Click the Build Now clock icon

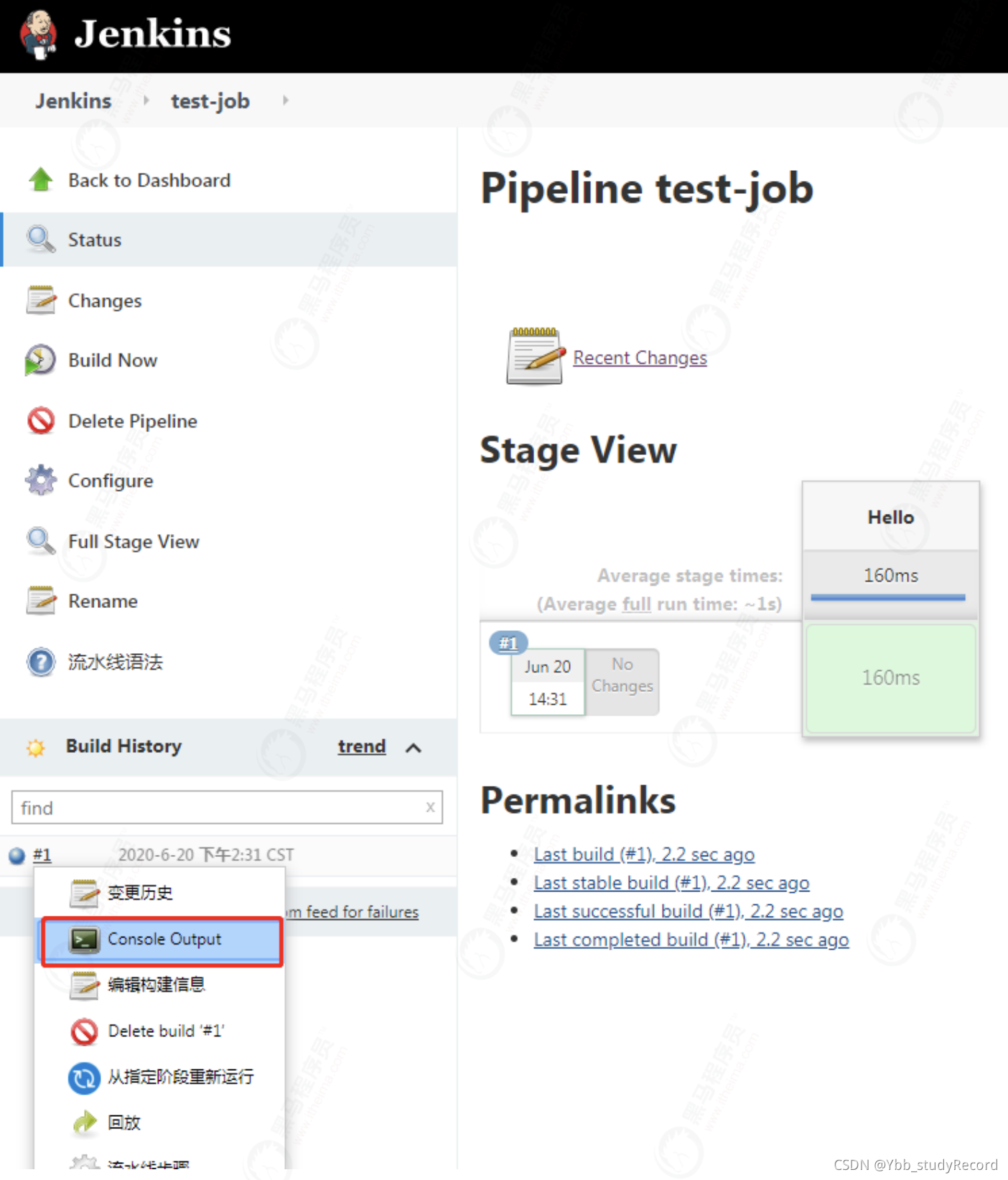[40, 360]
